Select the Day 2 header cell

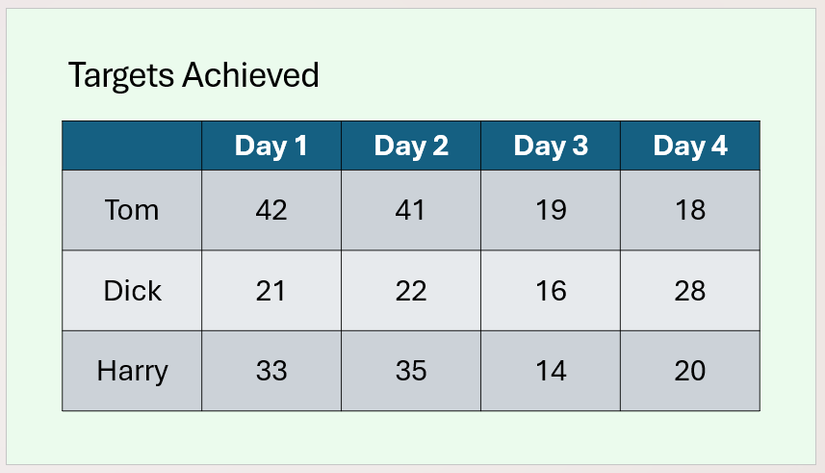pos(411,146)
